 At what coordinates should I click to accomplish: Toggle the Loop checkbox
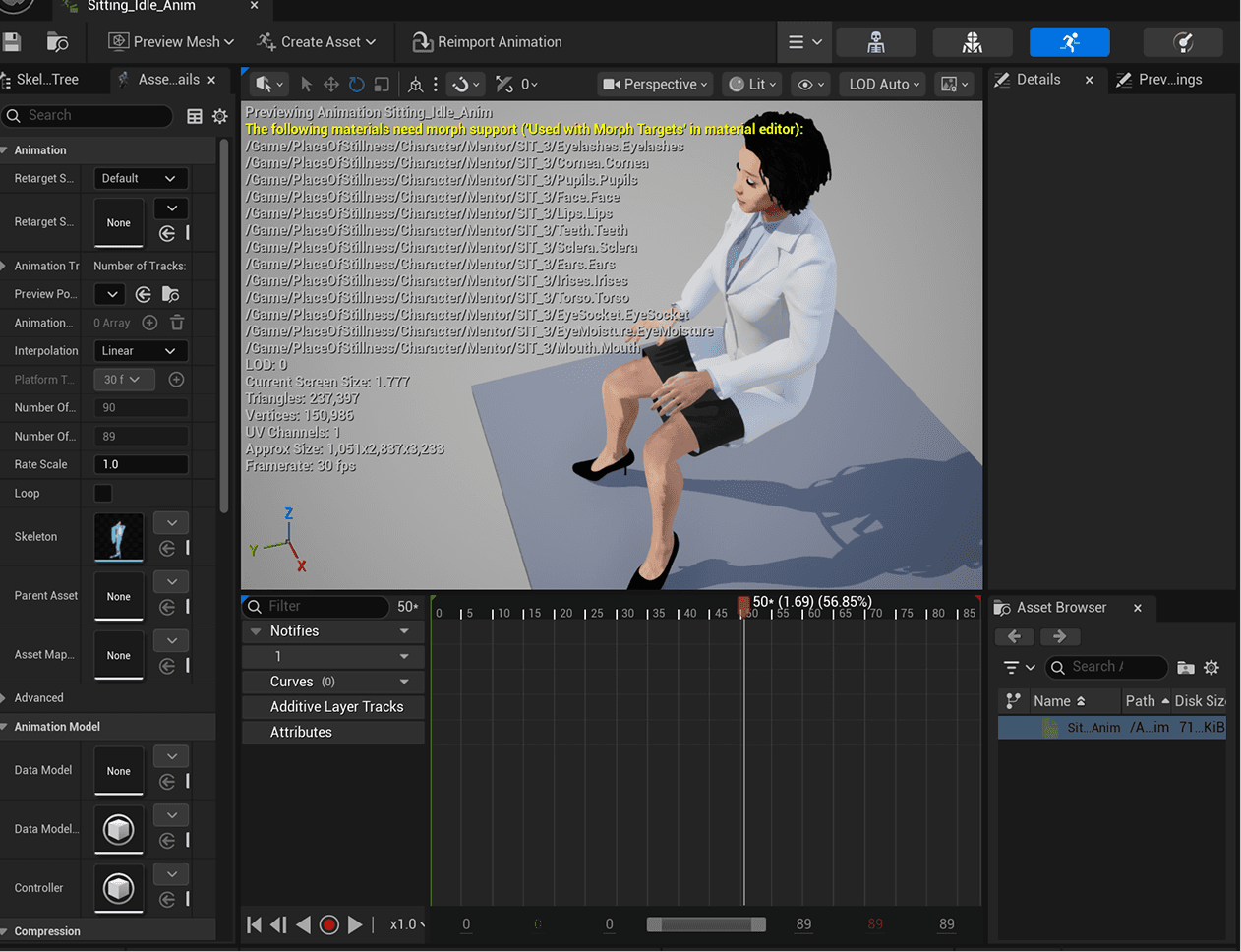tap(103, 493)
